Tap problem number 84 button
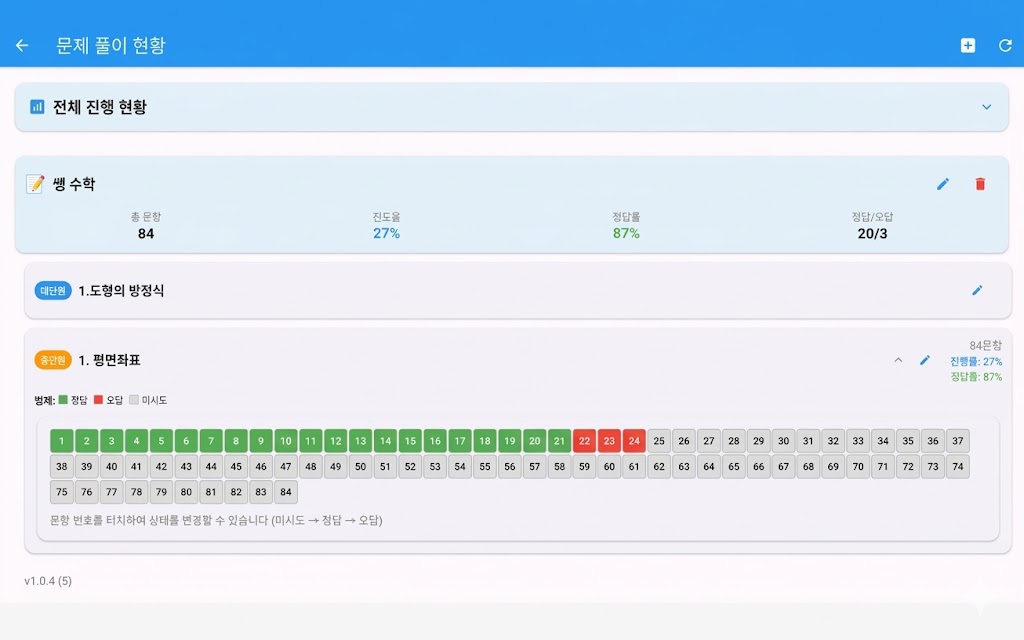Image resolution: width=1024 pixels, height=640 pixels. click(x=286, y=492)
